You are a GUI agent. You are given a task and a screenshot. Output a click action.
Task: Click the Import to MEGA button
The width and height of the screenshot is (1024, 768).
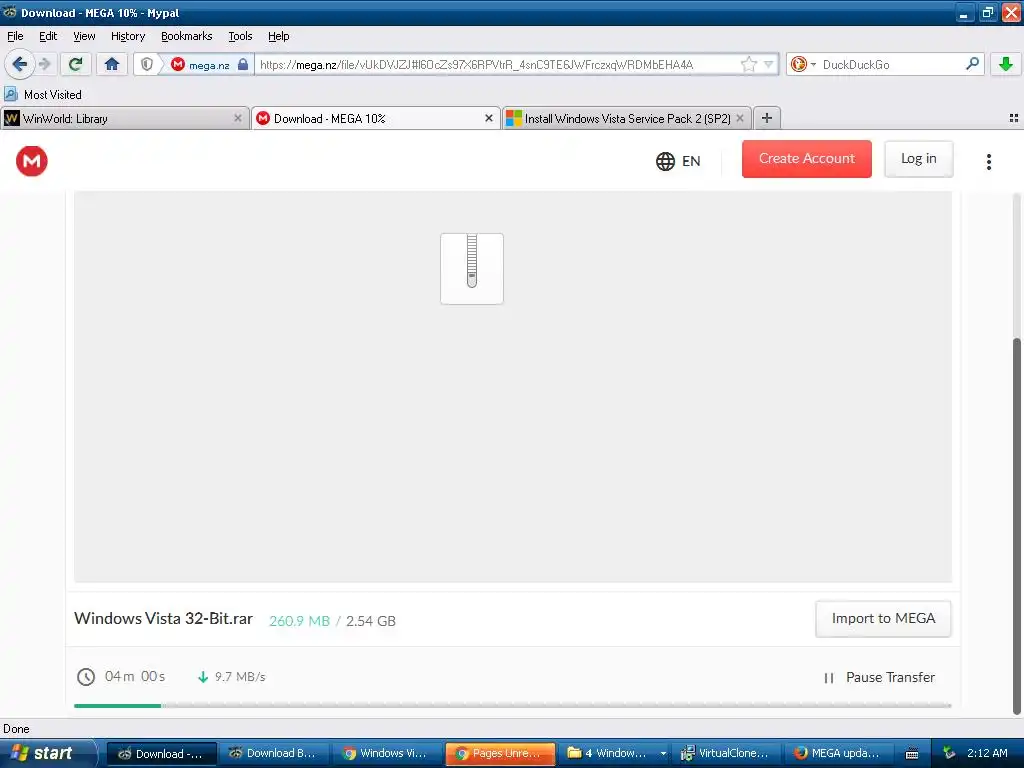(x=883, y=618)
